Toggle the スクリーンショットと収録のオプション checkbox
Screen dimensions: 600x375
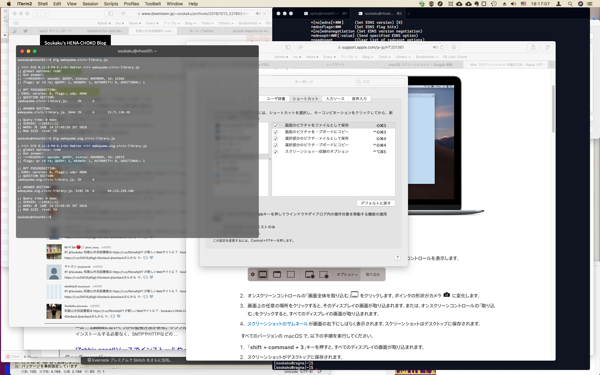[276, 152]
